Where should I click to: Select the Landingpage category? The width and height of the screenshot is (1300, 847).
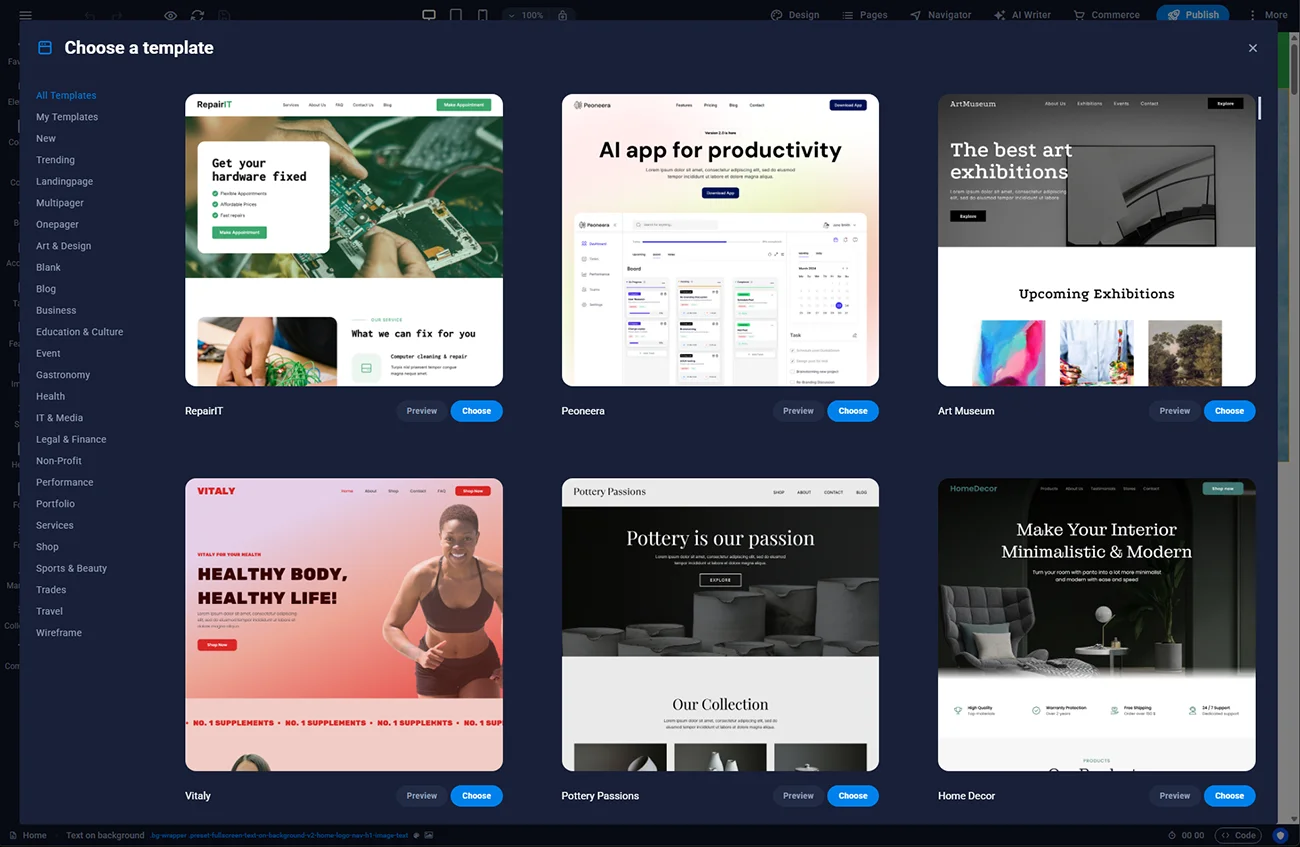64,181
